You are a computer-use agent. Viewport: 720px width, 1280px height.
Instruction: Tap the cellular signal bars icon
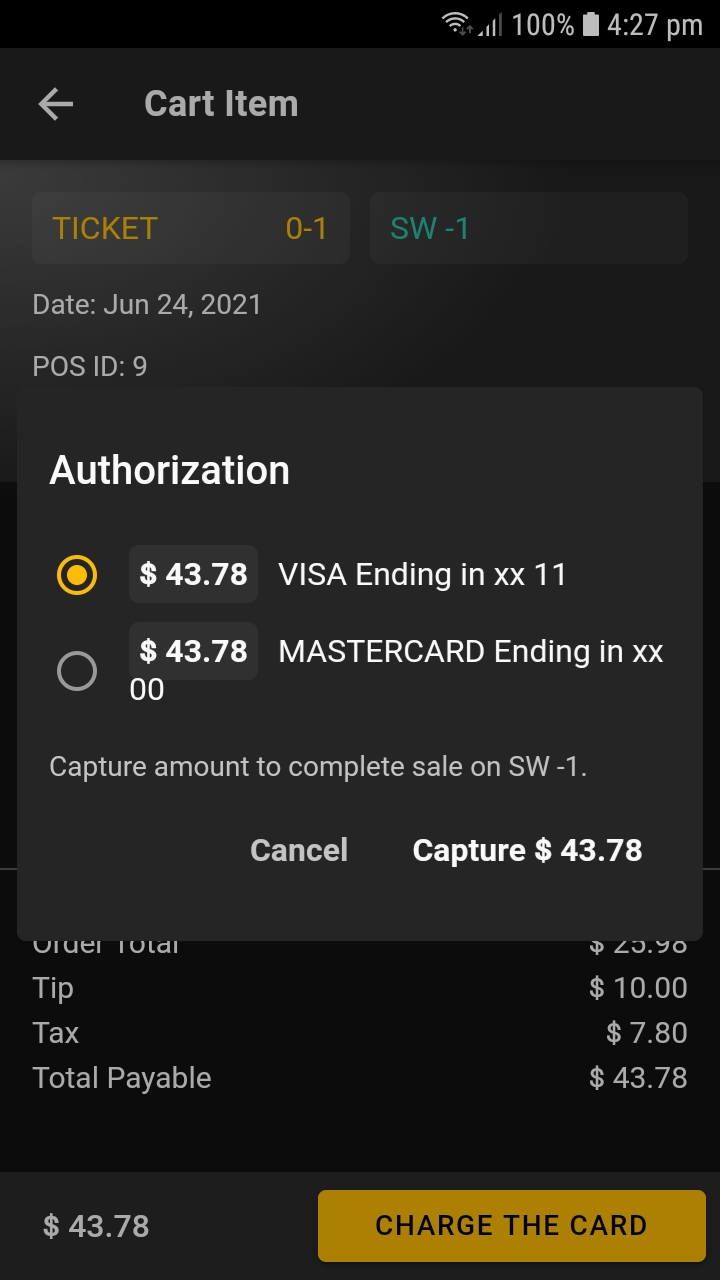[490, 25]
